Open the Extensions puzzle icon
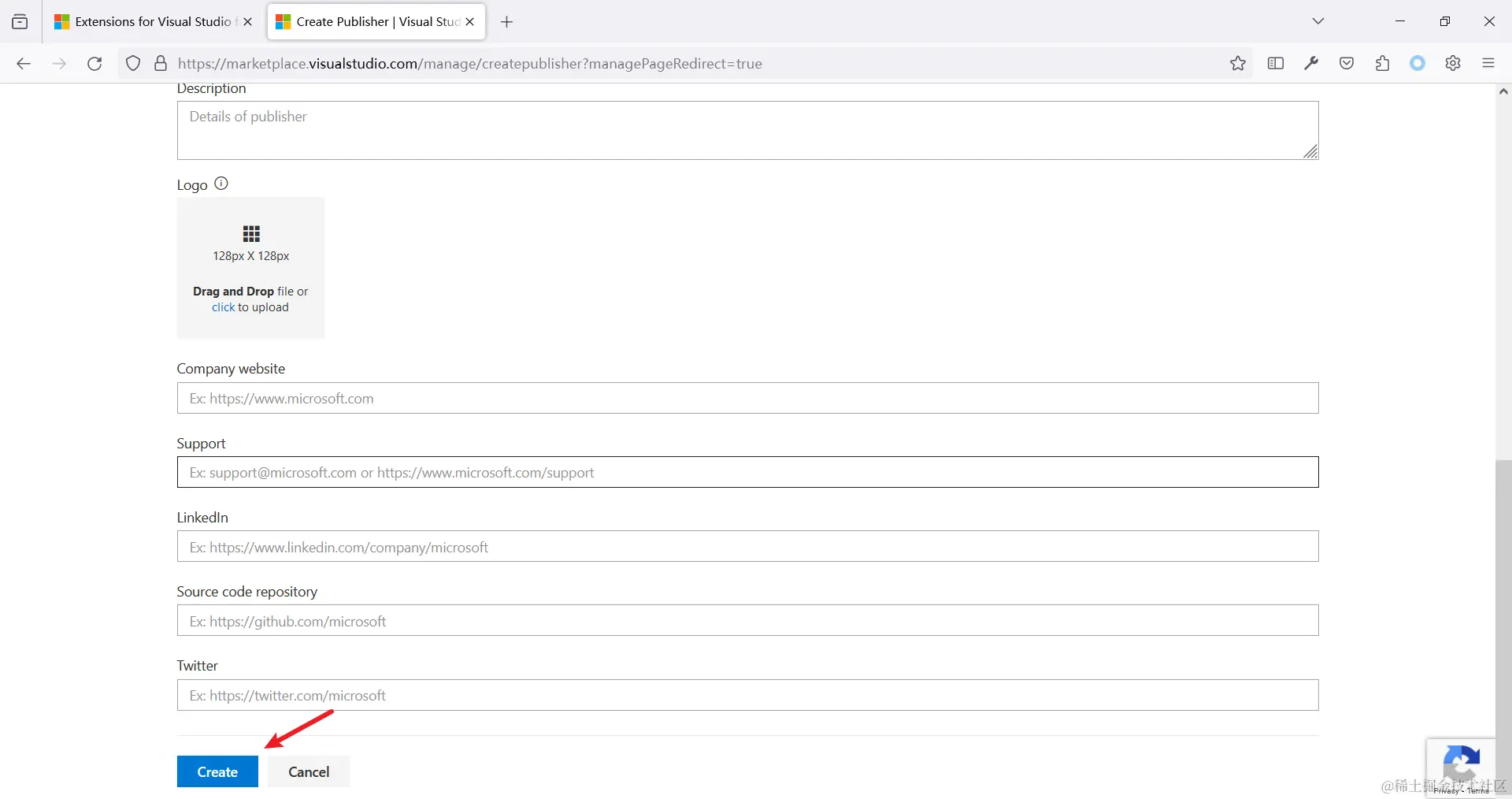 (x=1382, y=64)
